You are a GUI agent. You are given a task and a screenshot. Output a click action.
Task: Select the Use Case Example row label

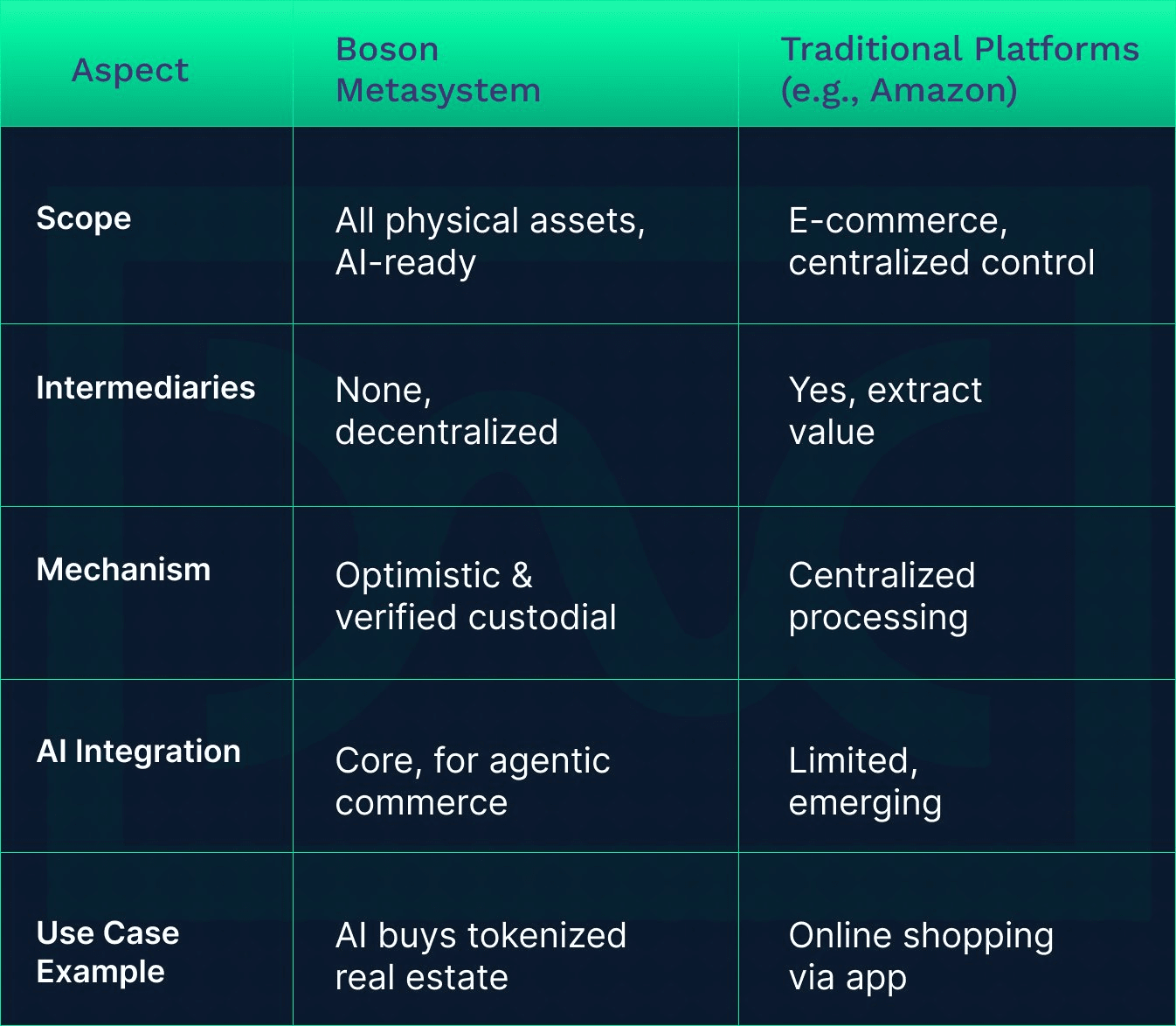pyautogui.click(x=107, y=952)
